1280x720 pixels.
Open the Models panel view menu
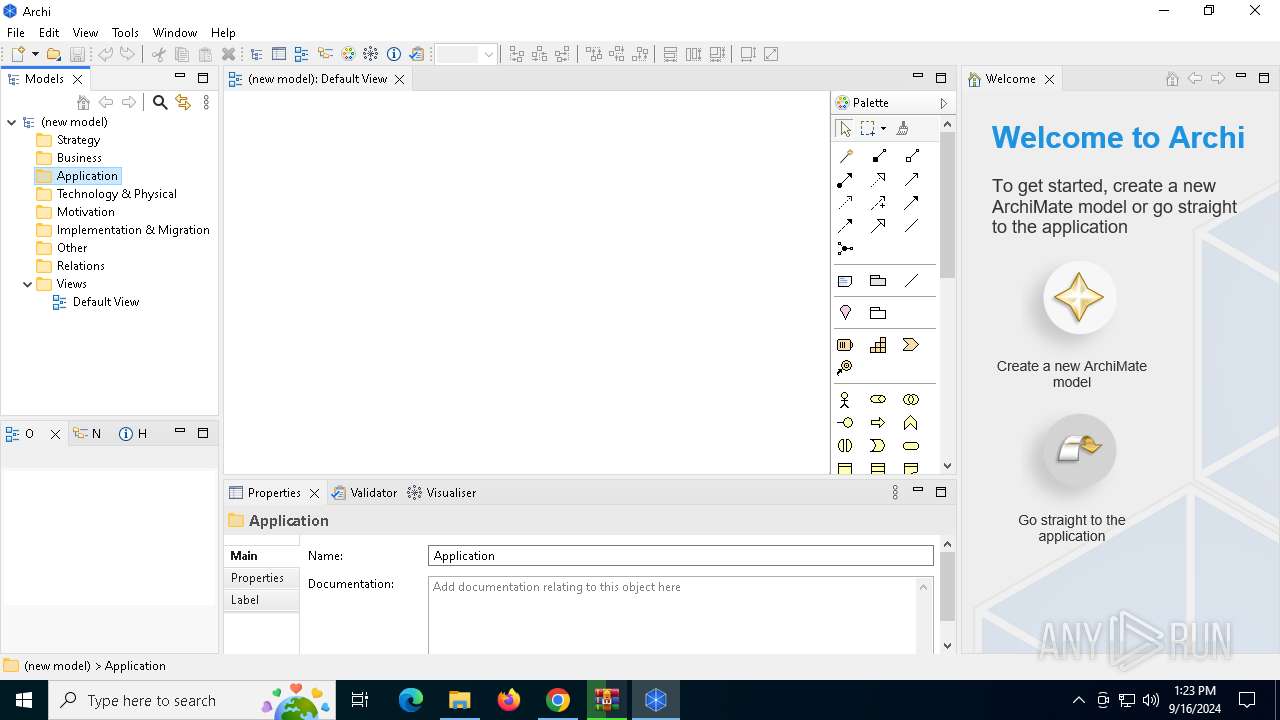[206, 102]
